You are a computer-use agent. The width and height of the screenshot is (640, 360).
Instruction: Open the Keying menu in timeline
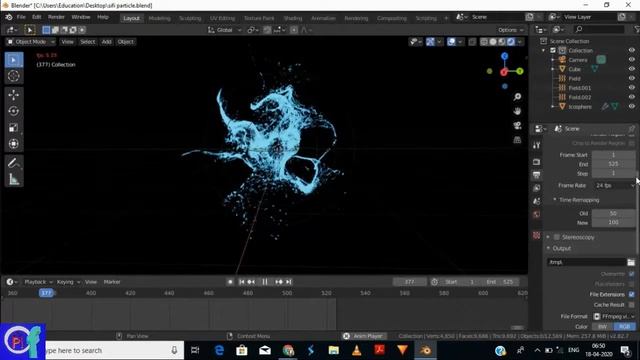point(68,282)
